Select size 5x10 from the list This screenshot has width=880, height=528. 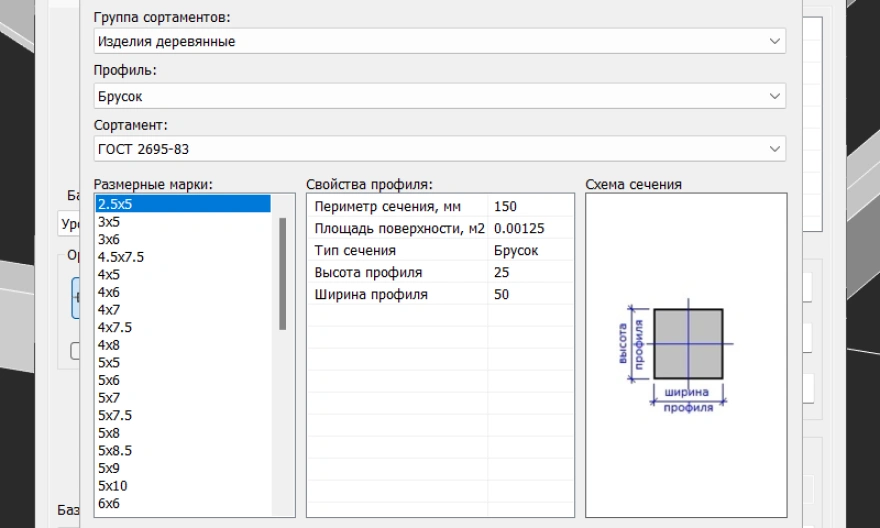(x=112, y=486)
